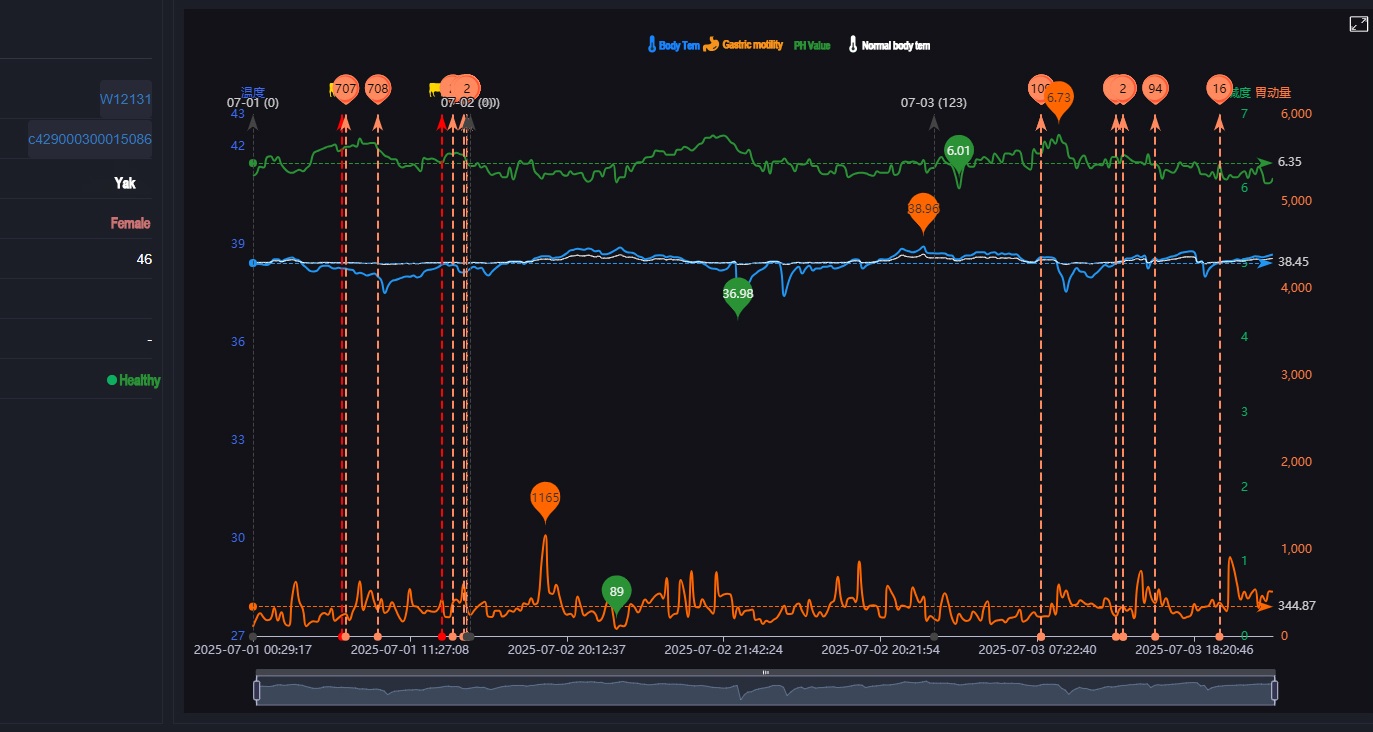Screen dimensions: 1373x732
Task: Click the 16 event marker bubble
Action: (1219, 89)
